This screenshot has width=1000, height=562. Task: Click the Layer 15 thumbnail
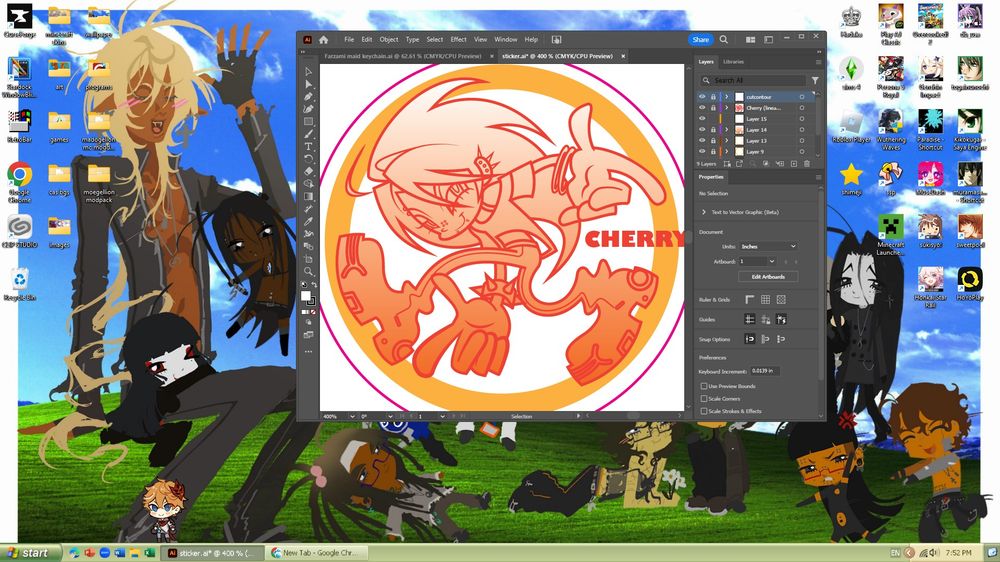[739, 119]
